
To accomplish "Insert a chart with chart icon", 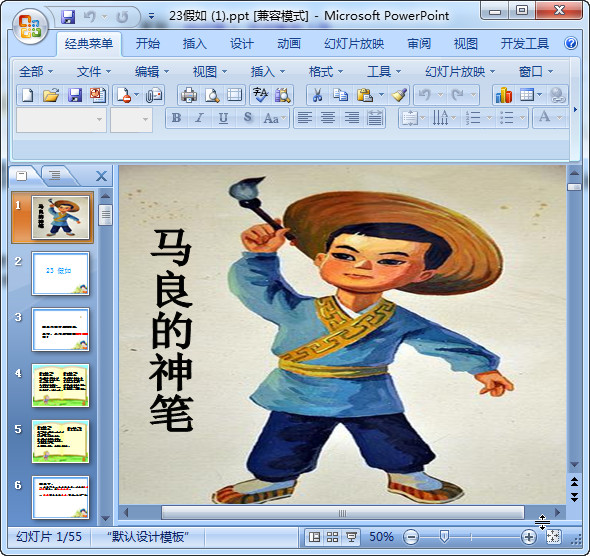I will 504,95.
